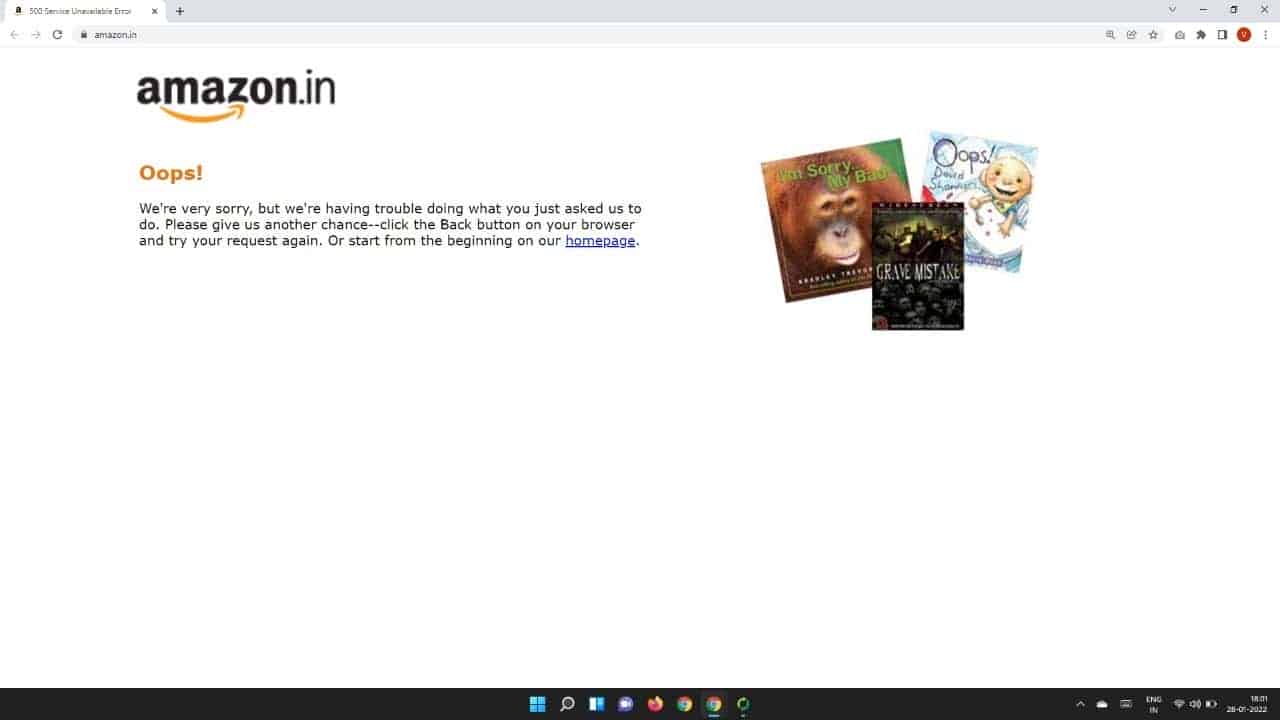Viewport: 1280px width, 720px height.
Task: Follow the homepage link
Action: [x=600, y=241]
